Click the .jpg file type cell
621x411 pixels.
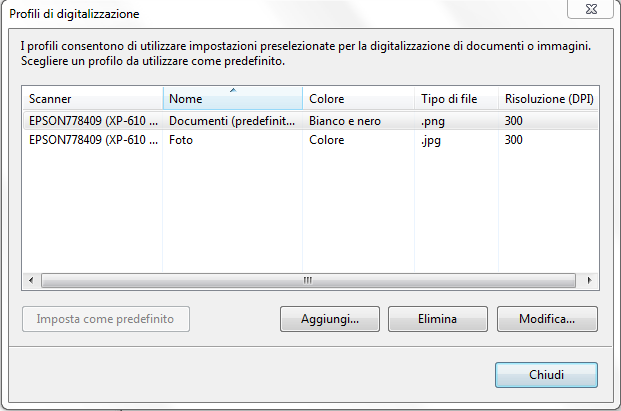(x=432, y=140)
